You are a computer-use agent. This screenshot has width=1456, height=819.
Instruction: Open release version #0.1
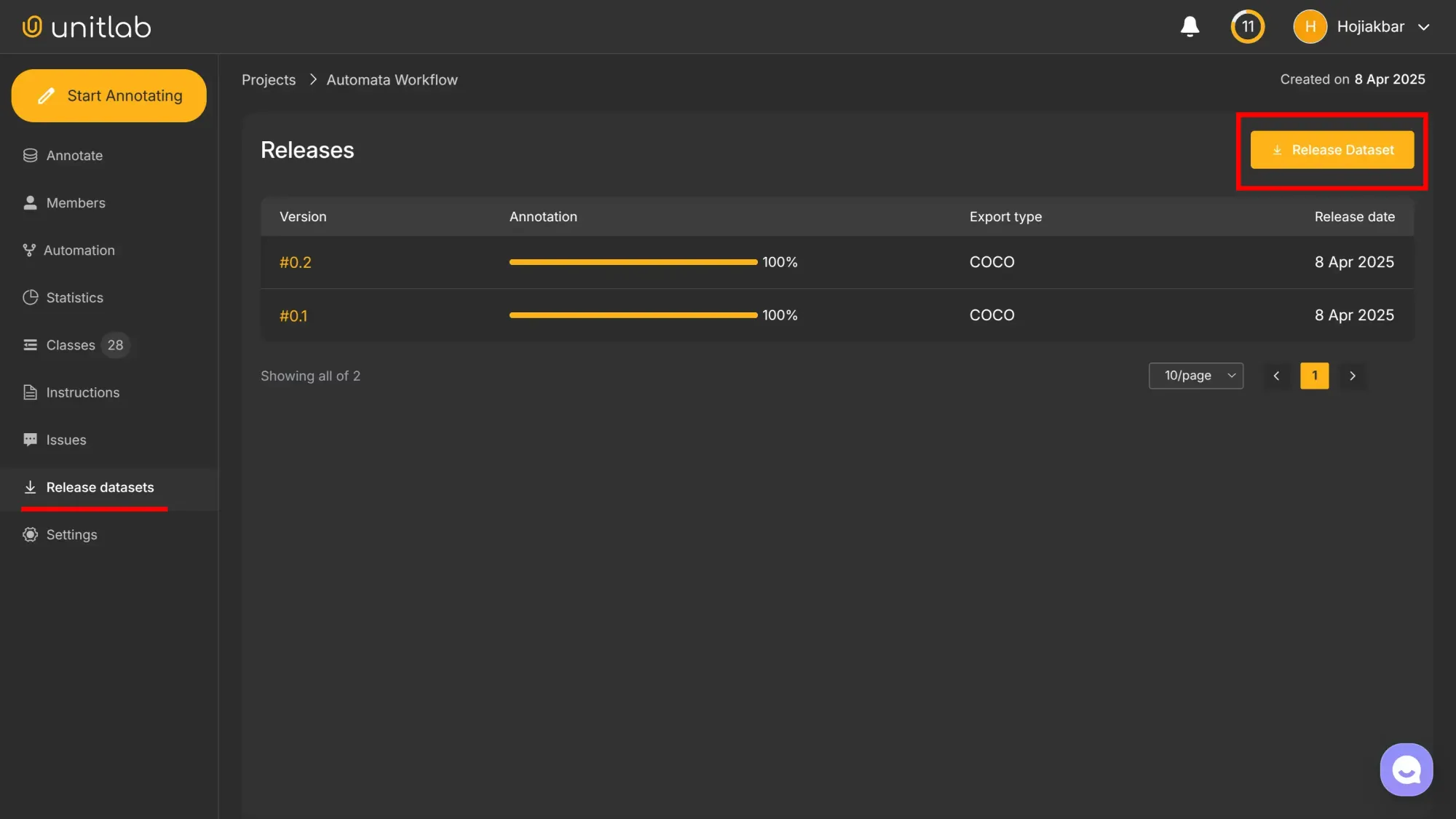[x=293, y=315]
